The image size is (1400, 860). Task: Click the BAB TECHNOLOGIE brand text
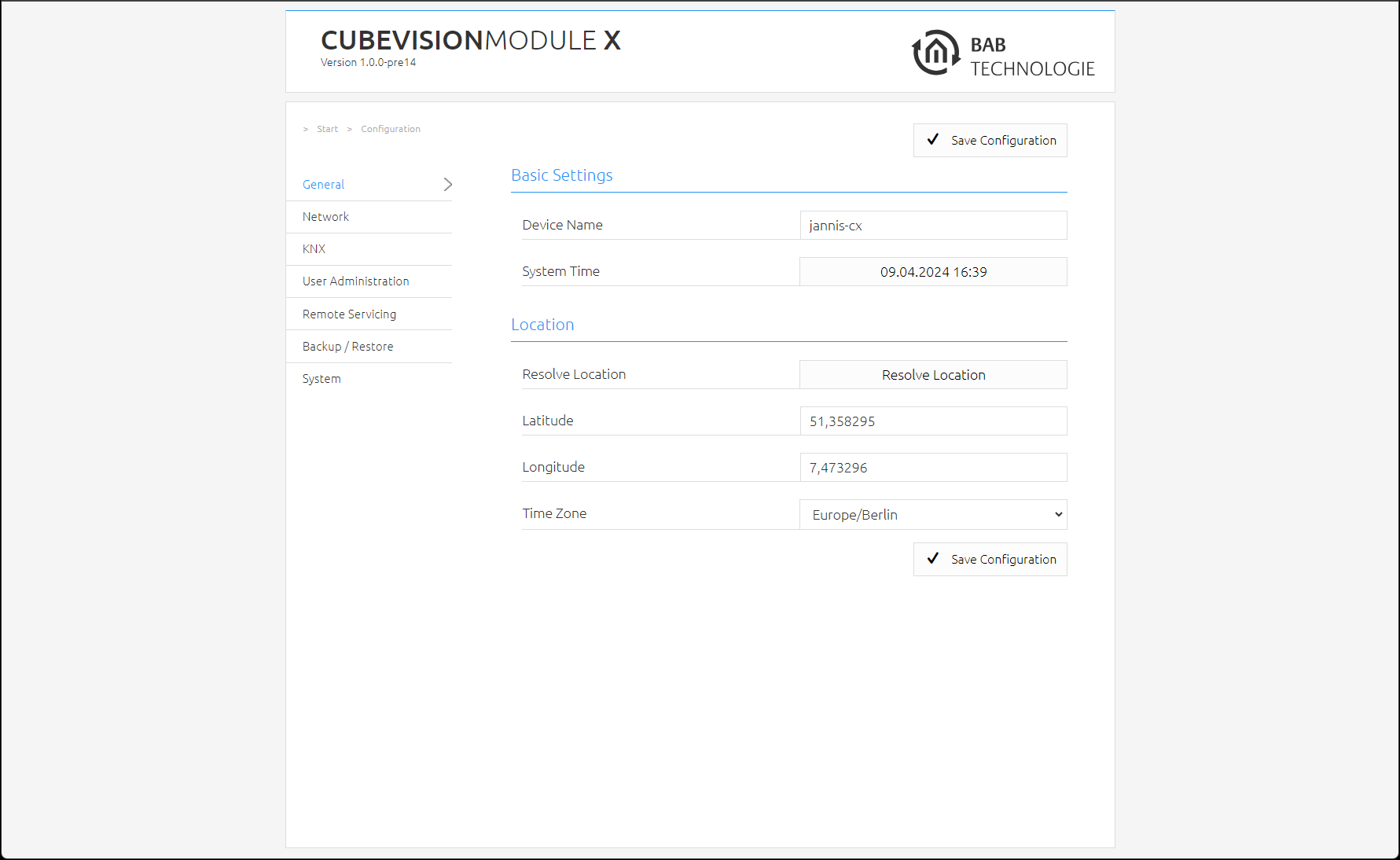tap(1032, 57)
